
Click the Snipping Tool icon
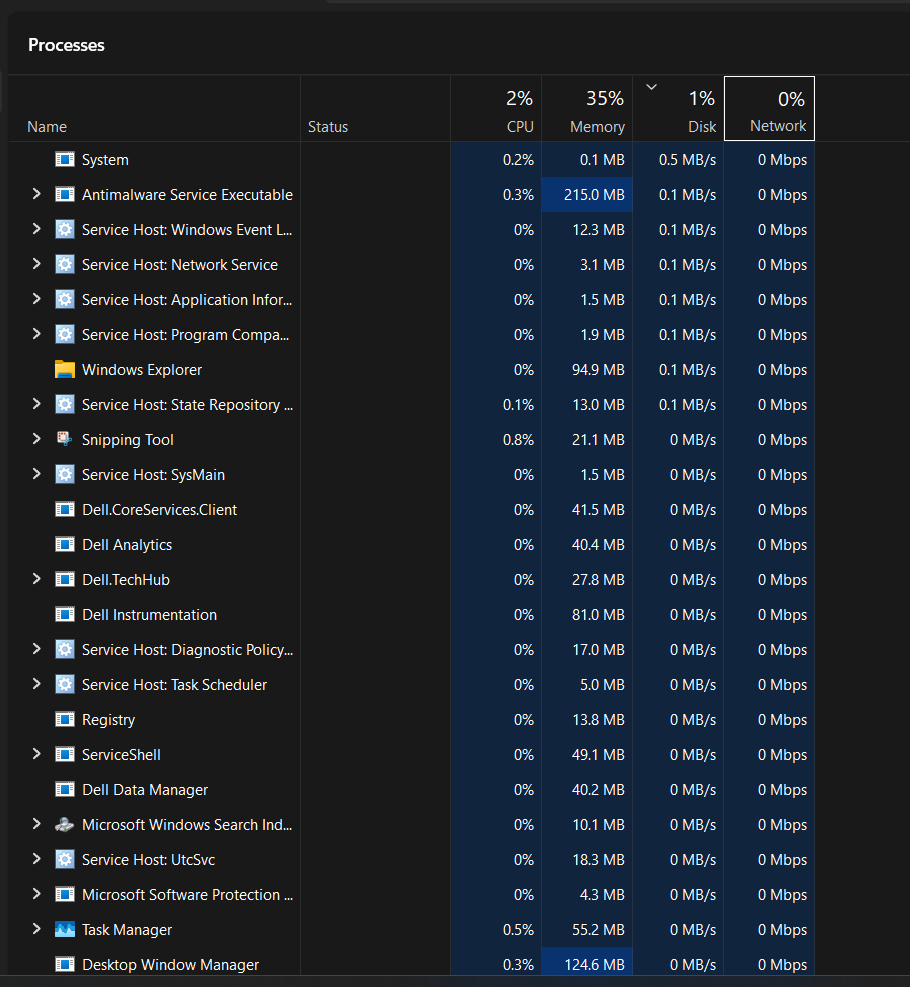65,439
